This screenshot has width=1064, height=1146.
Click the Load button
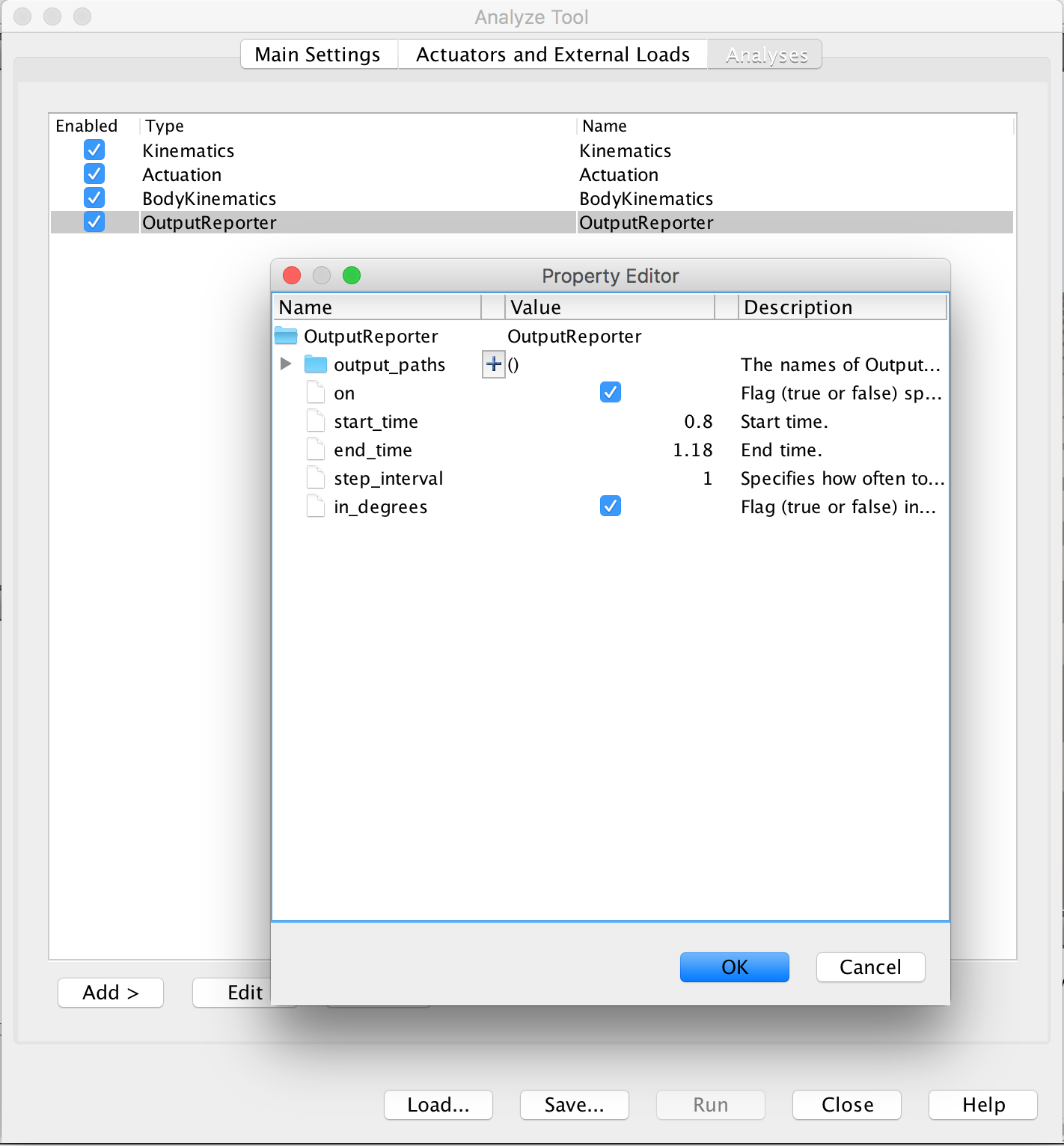pyautogui.click(x=438, y=1105)
